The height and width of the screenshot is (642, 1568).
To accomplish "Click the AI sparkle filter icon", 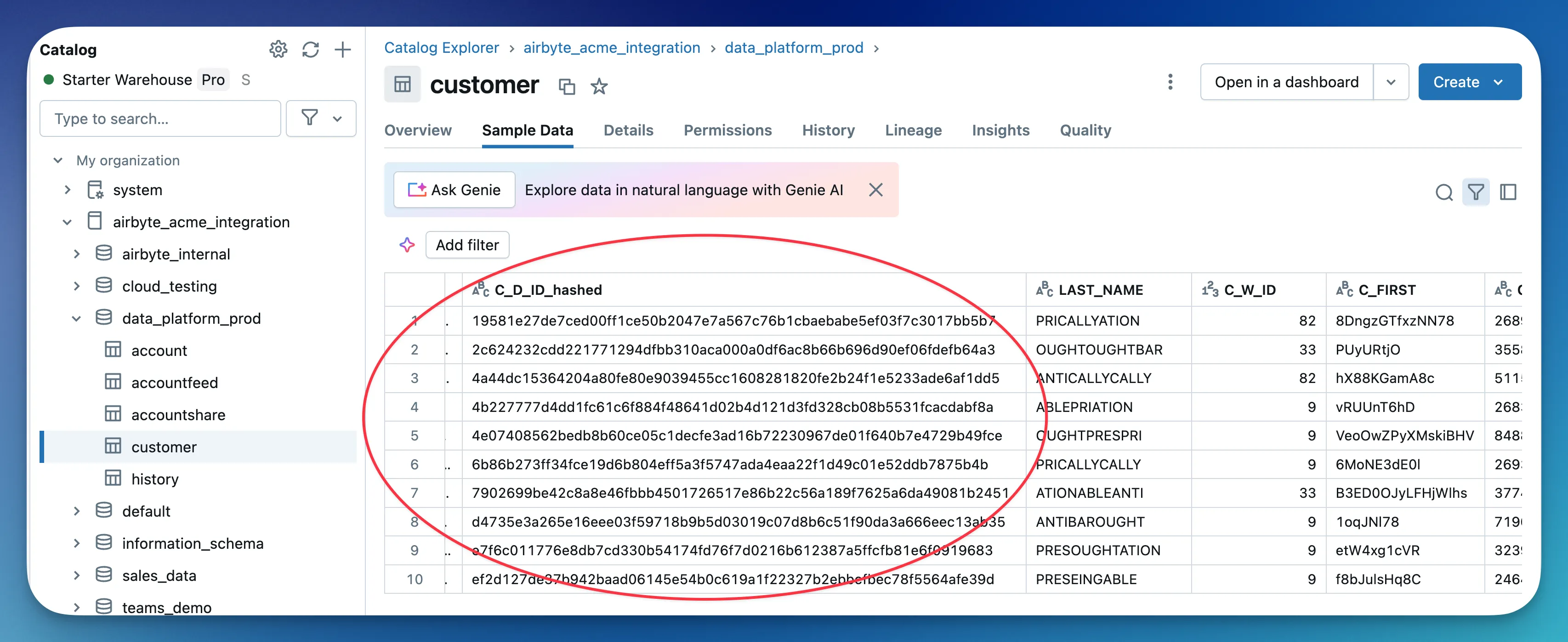I will [x=407, y=245].
